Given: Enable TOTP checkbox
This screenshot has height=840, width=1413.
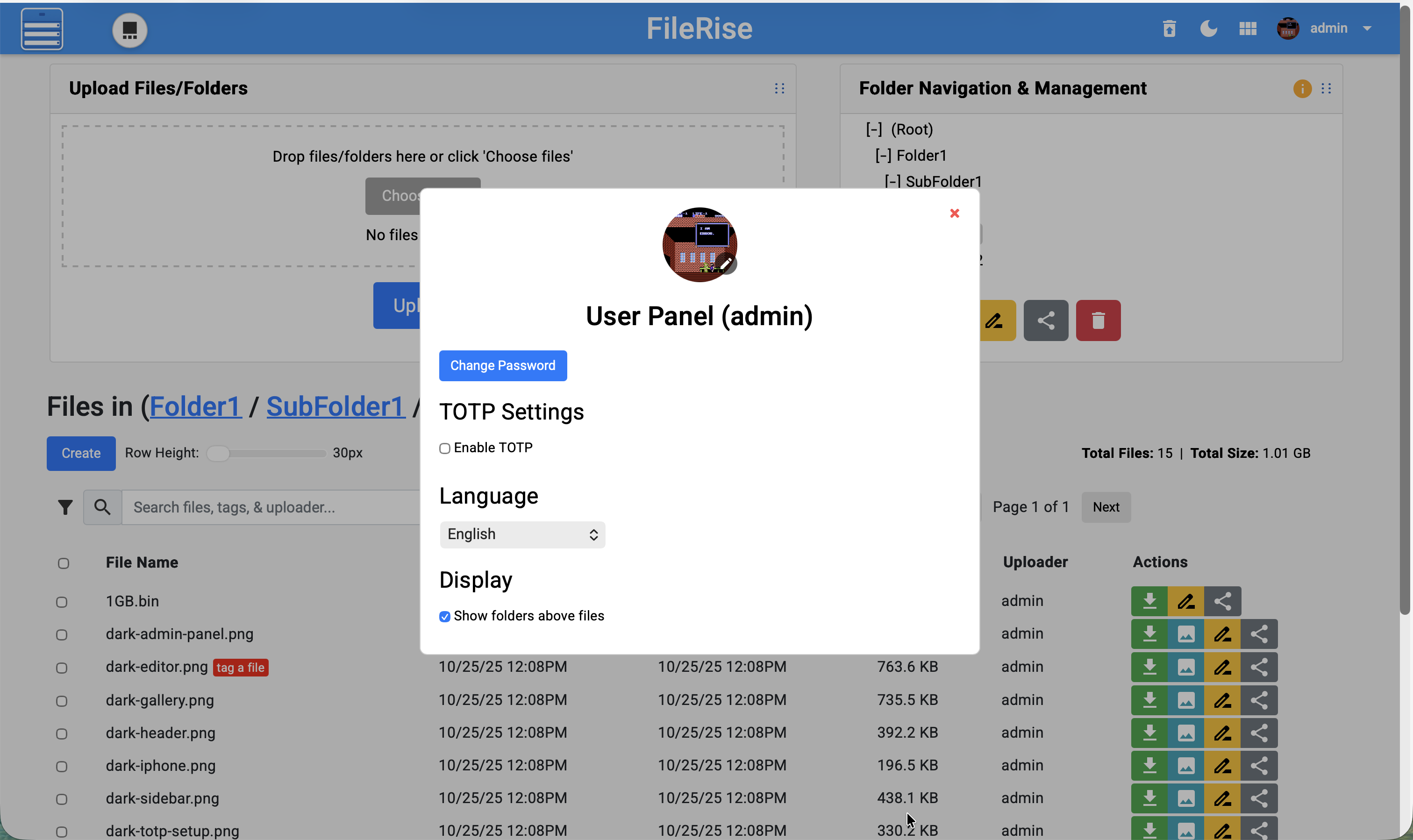Looking at the screenshot, I should pyautogui.click(x=445, y=449).
